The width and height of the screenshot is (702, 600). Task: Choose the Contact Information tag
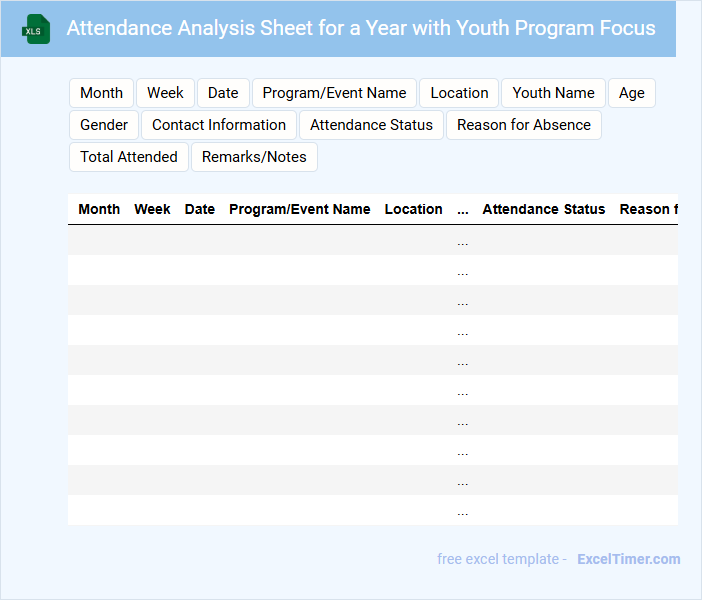pyautogui.click(x=219, y=125)
